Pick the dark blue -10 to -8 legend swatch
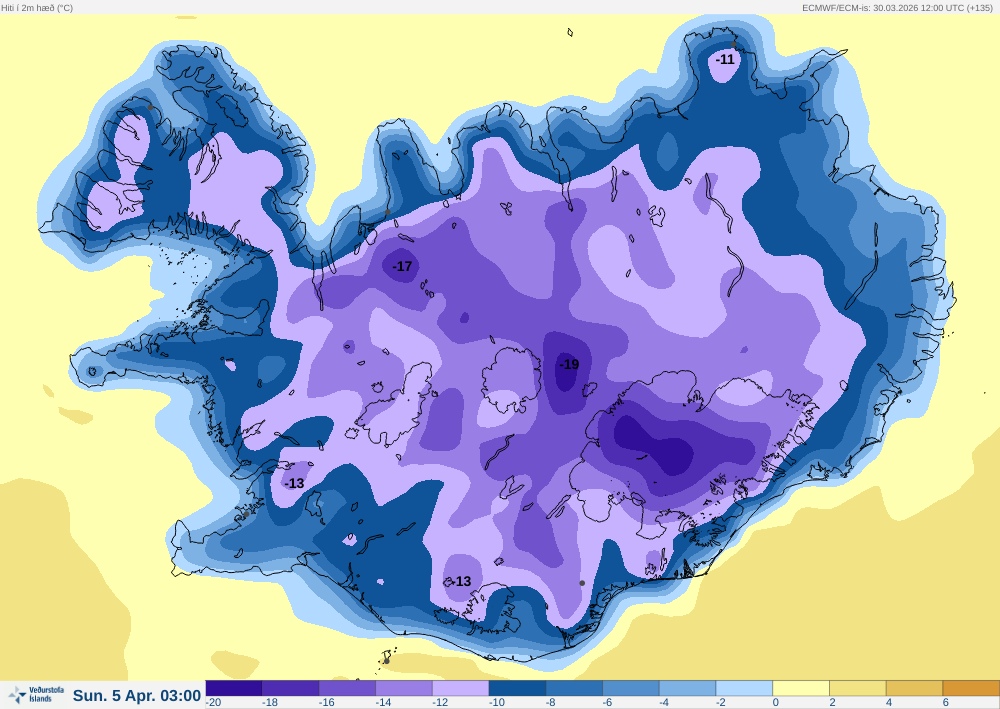Screen dimensions: 1000x709 [517, 689]
